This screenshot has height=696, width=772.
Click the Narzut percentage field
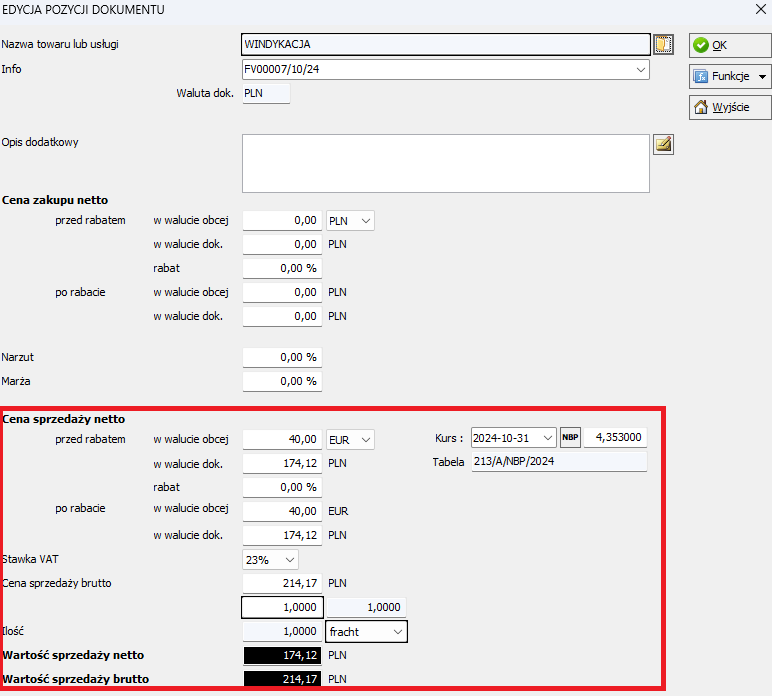[282, 357]
